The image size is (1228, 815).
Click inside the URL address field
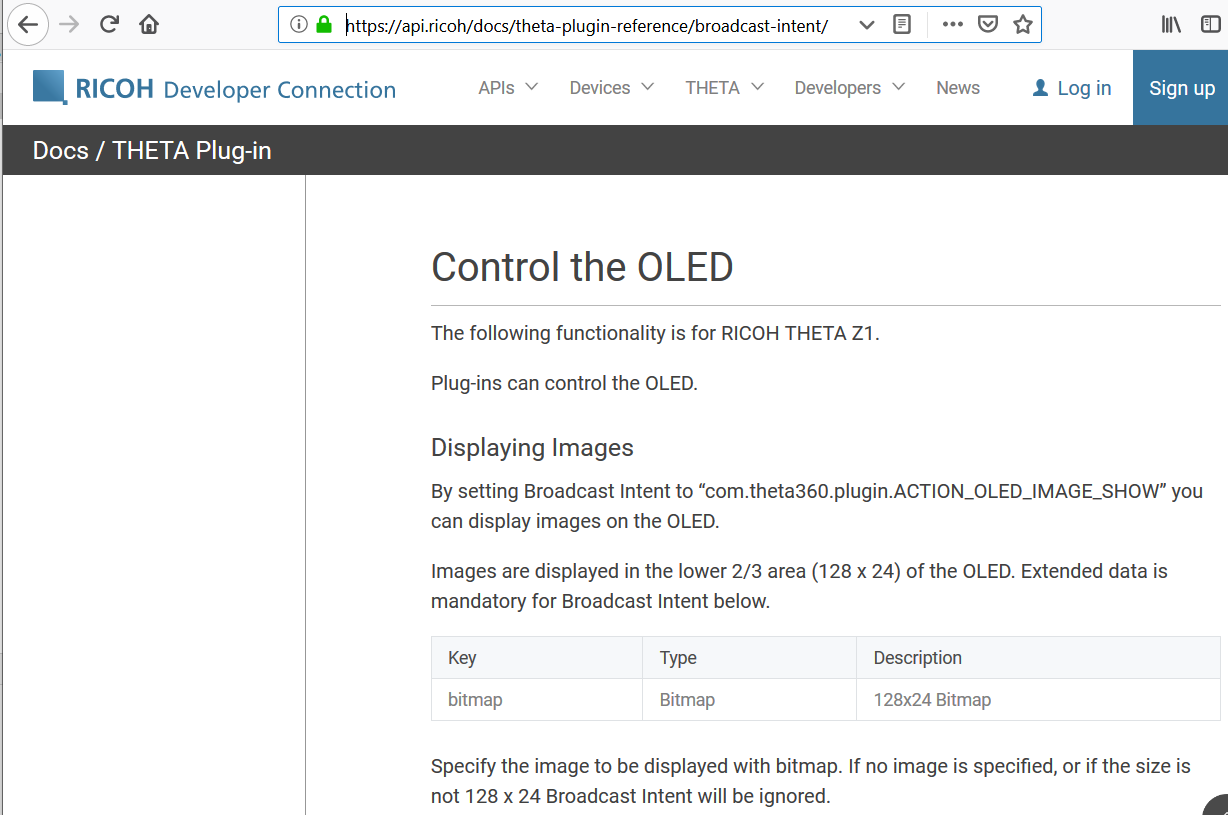point(590,25)
